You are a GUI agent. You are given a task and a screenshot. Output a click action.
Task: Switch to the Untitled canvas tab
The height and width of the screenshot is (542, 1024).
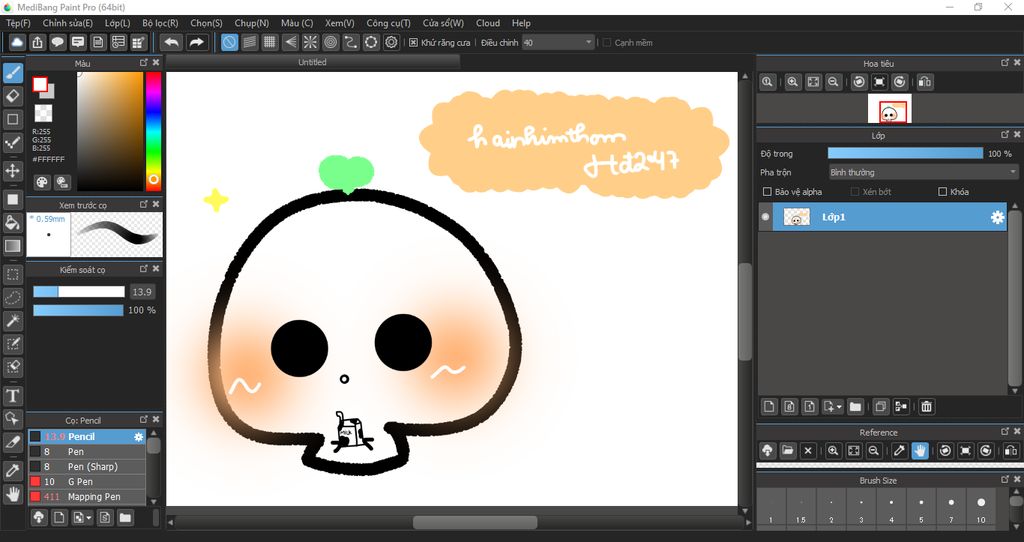point(312,62)
